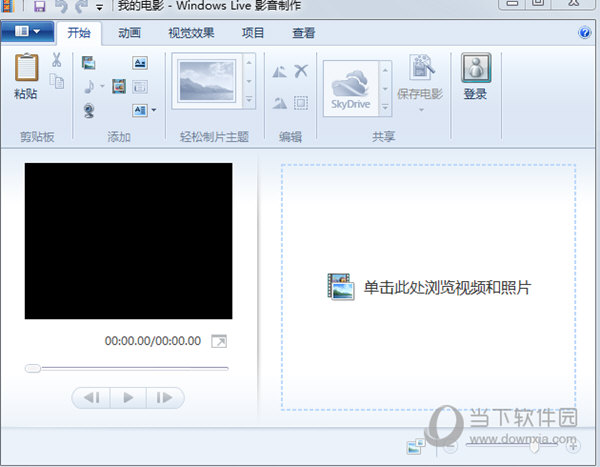Switch to the Project (项目) tab
Viewport: 600px width, 467px height.
(253, 33)
